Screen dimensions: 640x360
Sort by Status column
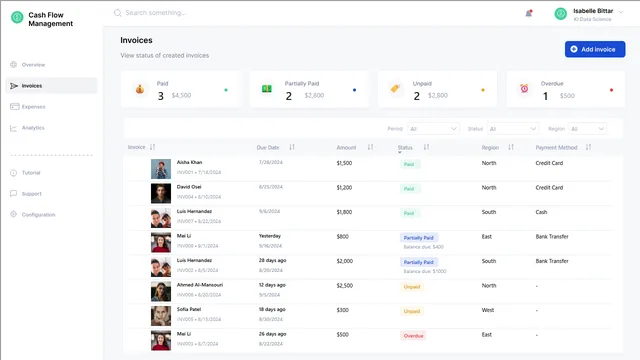[426, 147]
